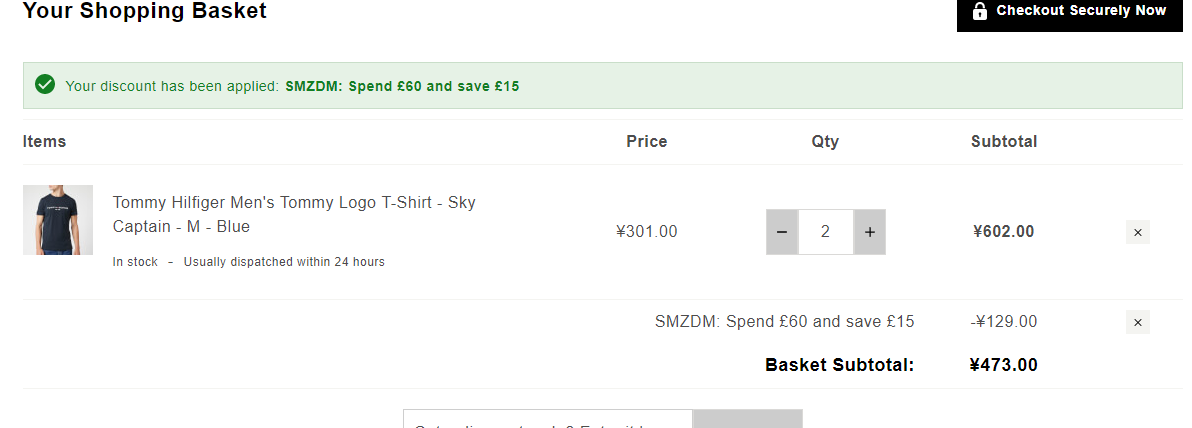Click the Items column header

point(44,141)
